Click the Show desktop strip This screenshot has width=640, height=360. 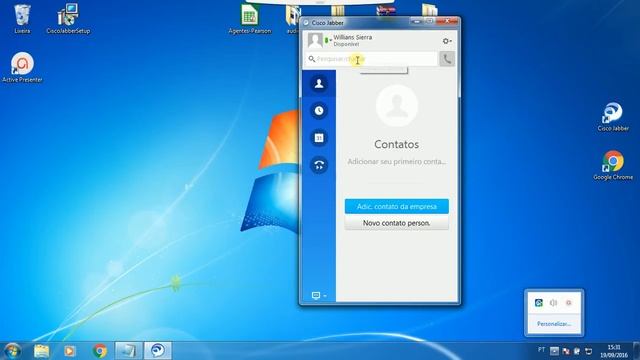coord(637,351)
